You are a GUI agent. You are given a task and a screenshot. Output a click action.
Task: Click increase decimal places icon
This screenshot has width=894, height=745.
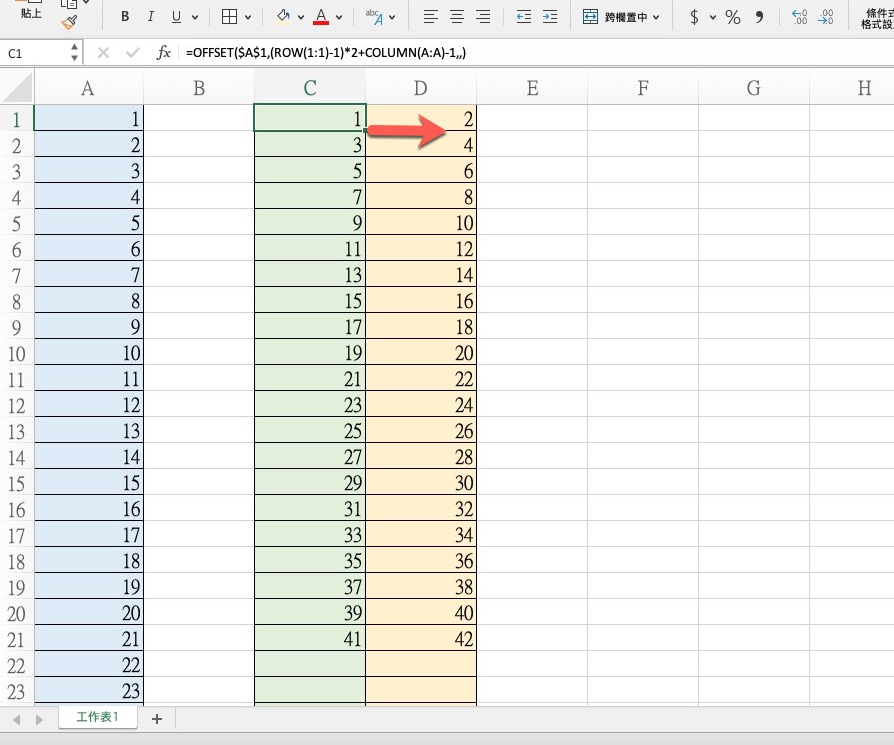coord(799,17)
